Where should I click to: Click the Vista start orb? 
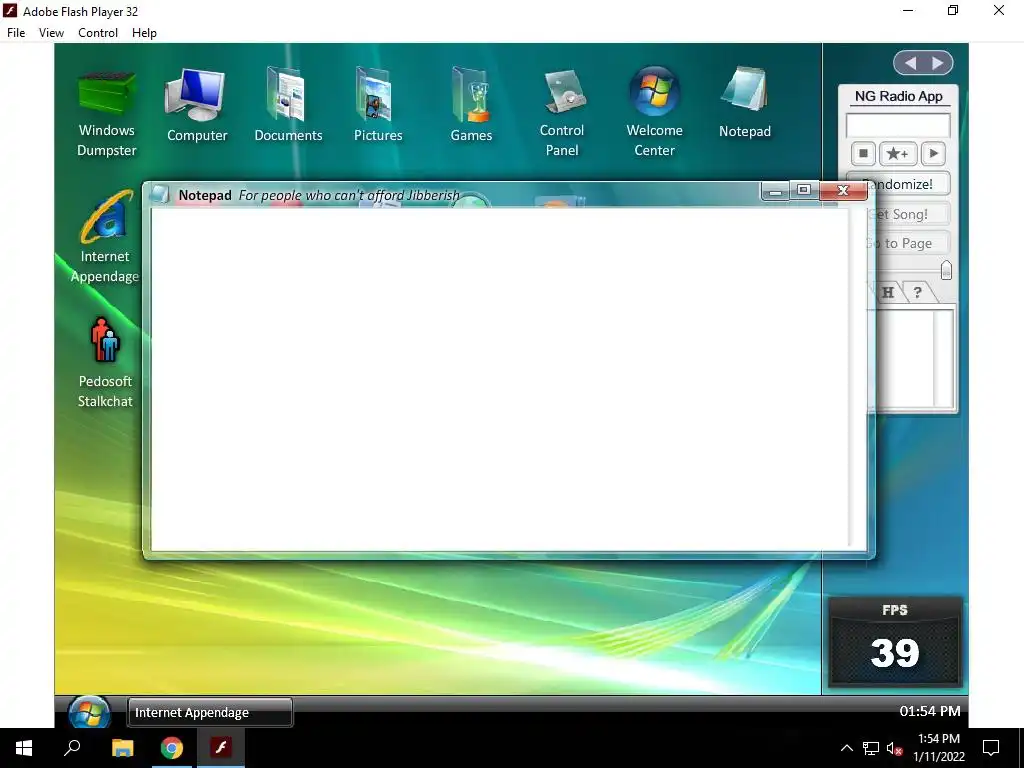click(x=89, y=711)
